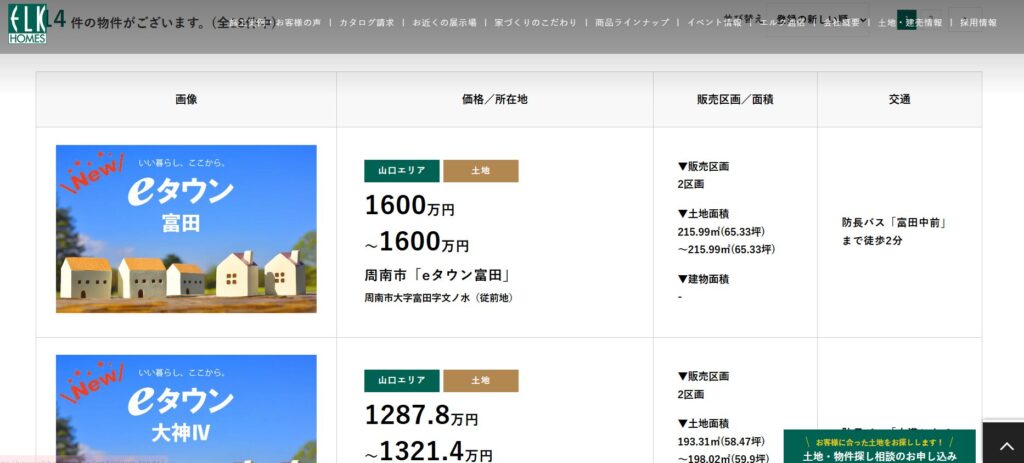The height and width of the screenshot is (463, 1024).
Task: Click 土地 tag on the 1287.8万円 listing
Action: point(480,381)
